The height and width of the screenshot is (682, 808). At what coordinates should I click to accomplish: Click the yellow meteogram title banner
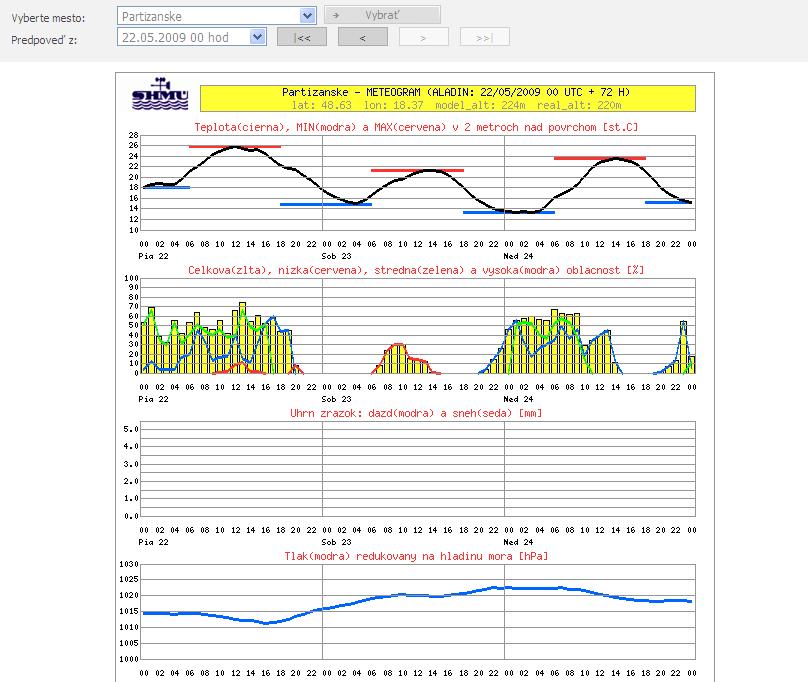pos(447,98)
